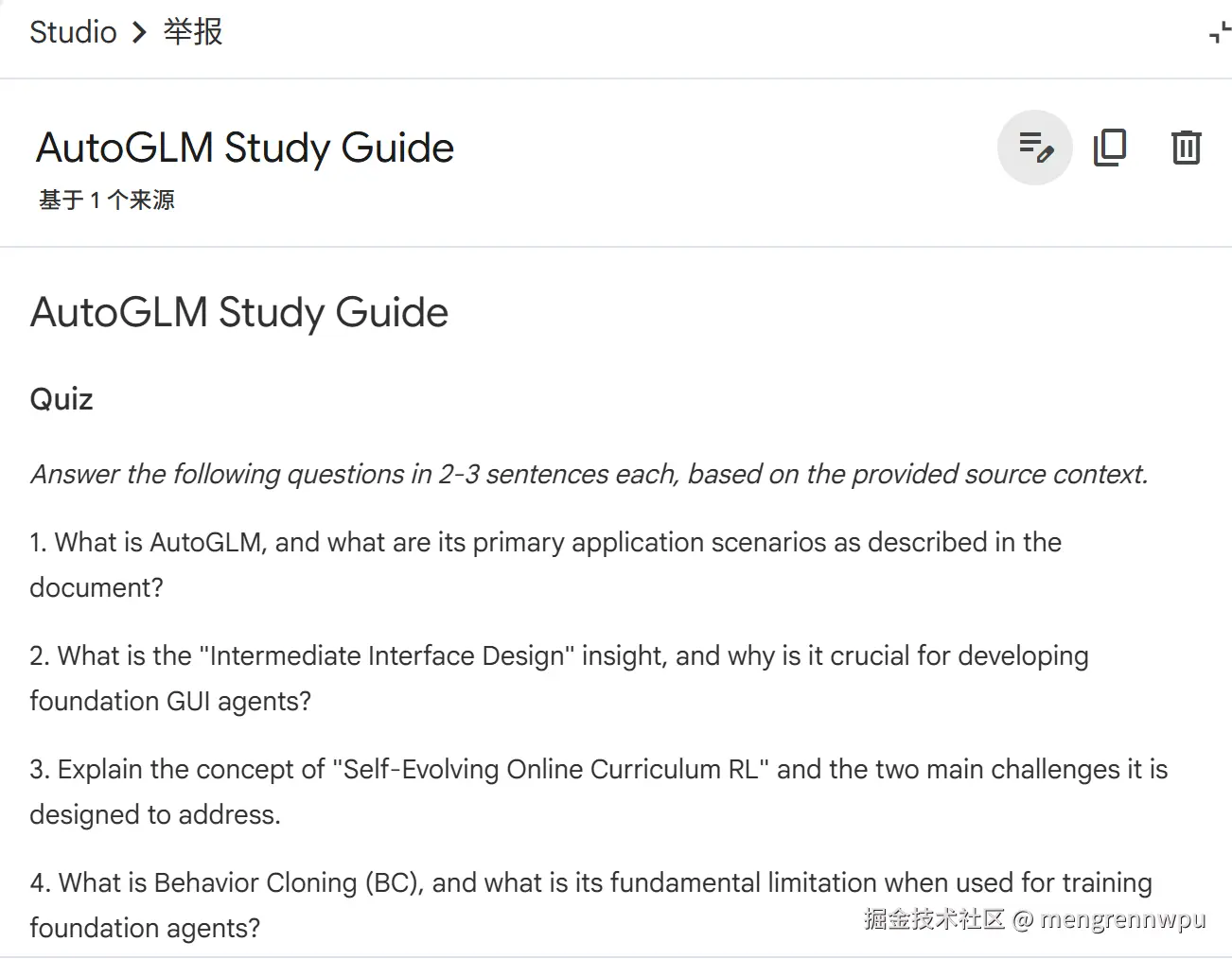Click the "Intermediate Interface Design" phrase
The image size is (1232, 959).
(386, 655)
